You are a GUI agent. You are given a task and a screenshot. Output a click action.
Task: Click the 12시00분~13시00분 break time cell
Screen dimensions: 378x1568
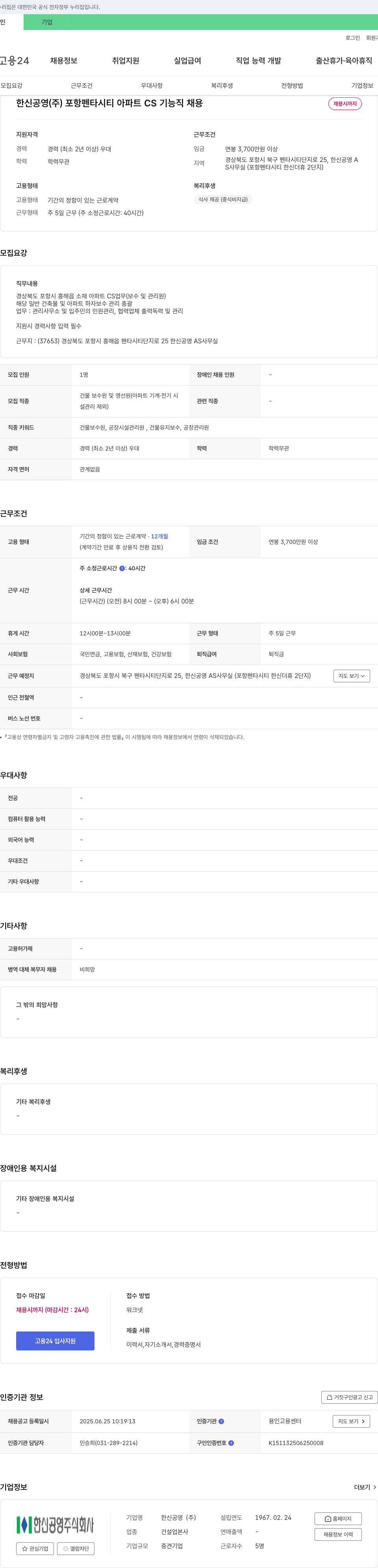[105, 634]
